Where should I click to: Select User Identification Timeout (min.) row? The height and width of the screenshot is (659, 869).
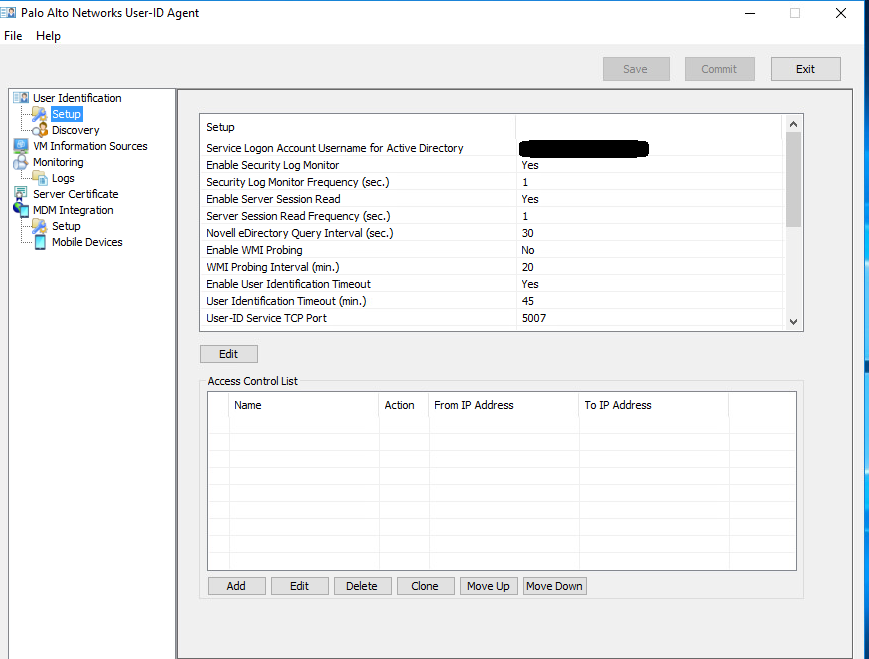click(492, 301)
